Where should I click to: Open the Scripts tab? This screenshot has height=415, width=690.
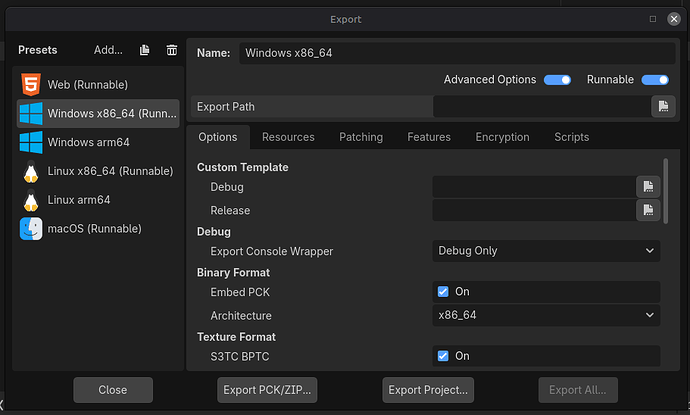pos(572,137)
